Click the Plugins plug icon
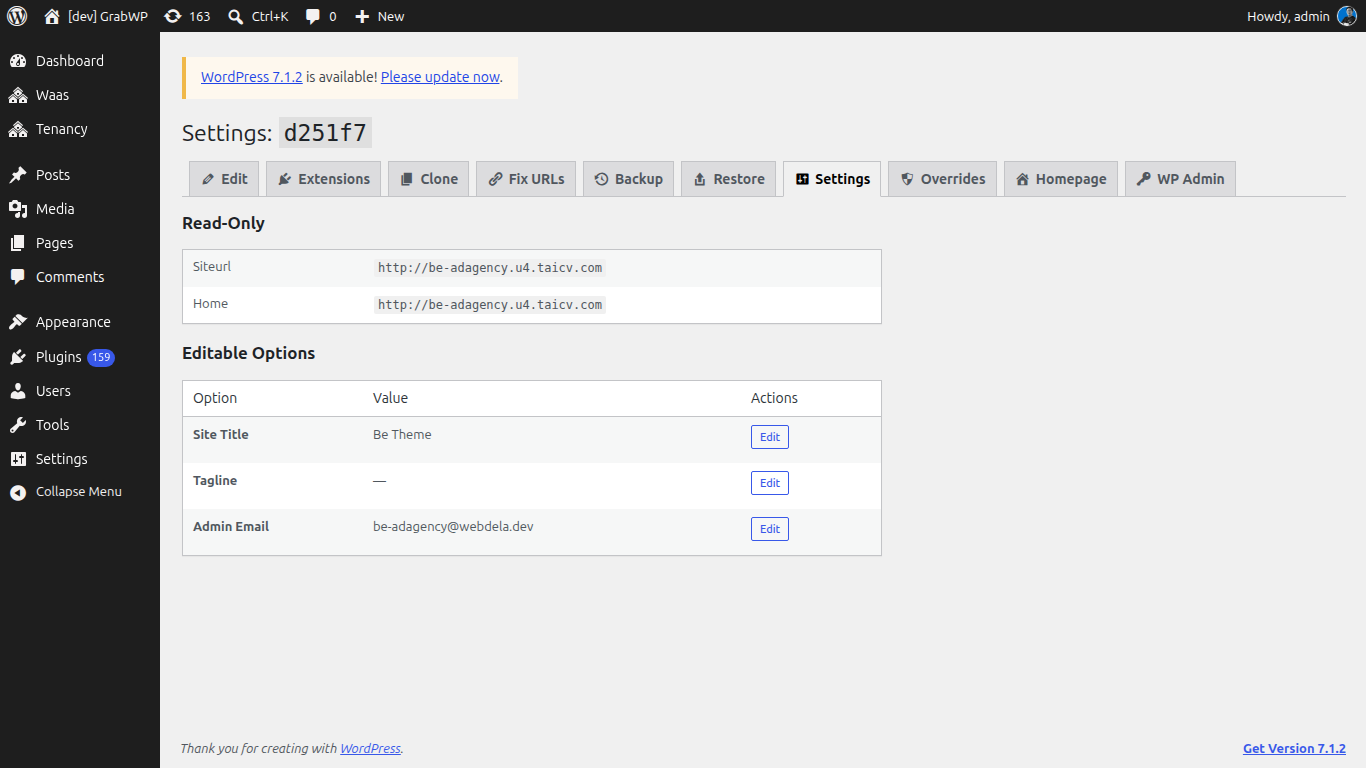1366x768 pixels. (x=18, y=357)
